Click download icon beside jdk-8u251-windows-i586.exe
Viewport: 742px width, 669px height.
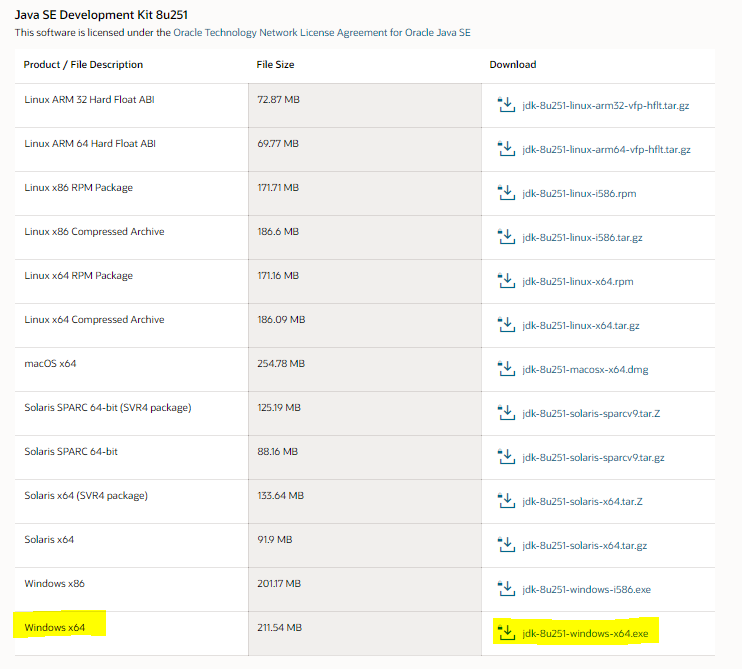[x=506, y=589]
